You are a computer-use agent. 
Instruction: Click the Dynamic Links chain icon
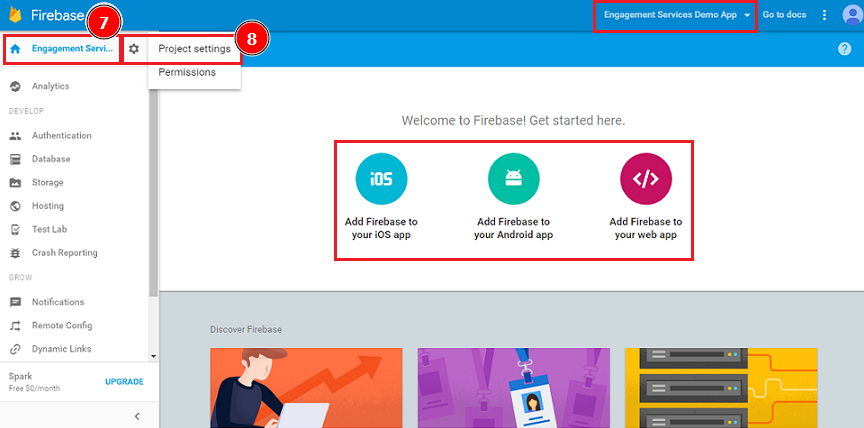click(x=15, y=349)
